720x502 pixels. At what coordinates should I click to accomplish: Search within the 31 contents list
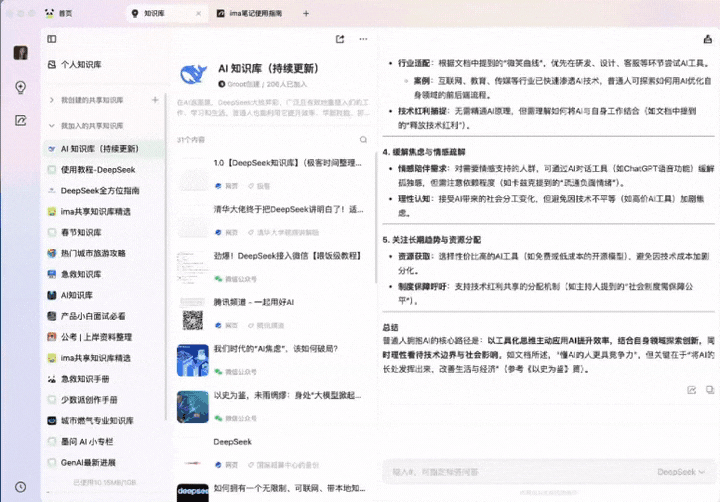tap(363, 139)
